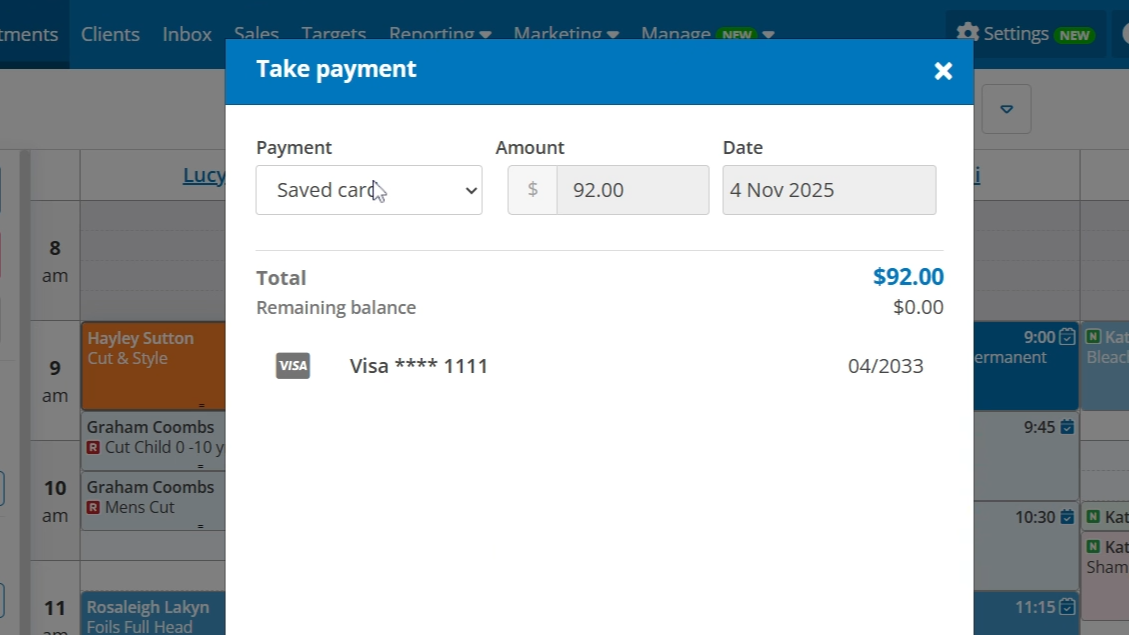Image resolution: width=1129 pixels, height=635 pixels.
Task: Click the Remaining balance label
Action: (336, 307)
